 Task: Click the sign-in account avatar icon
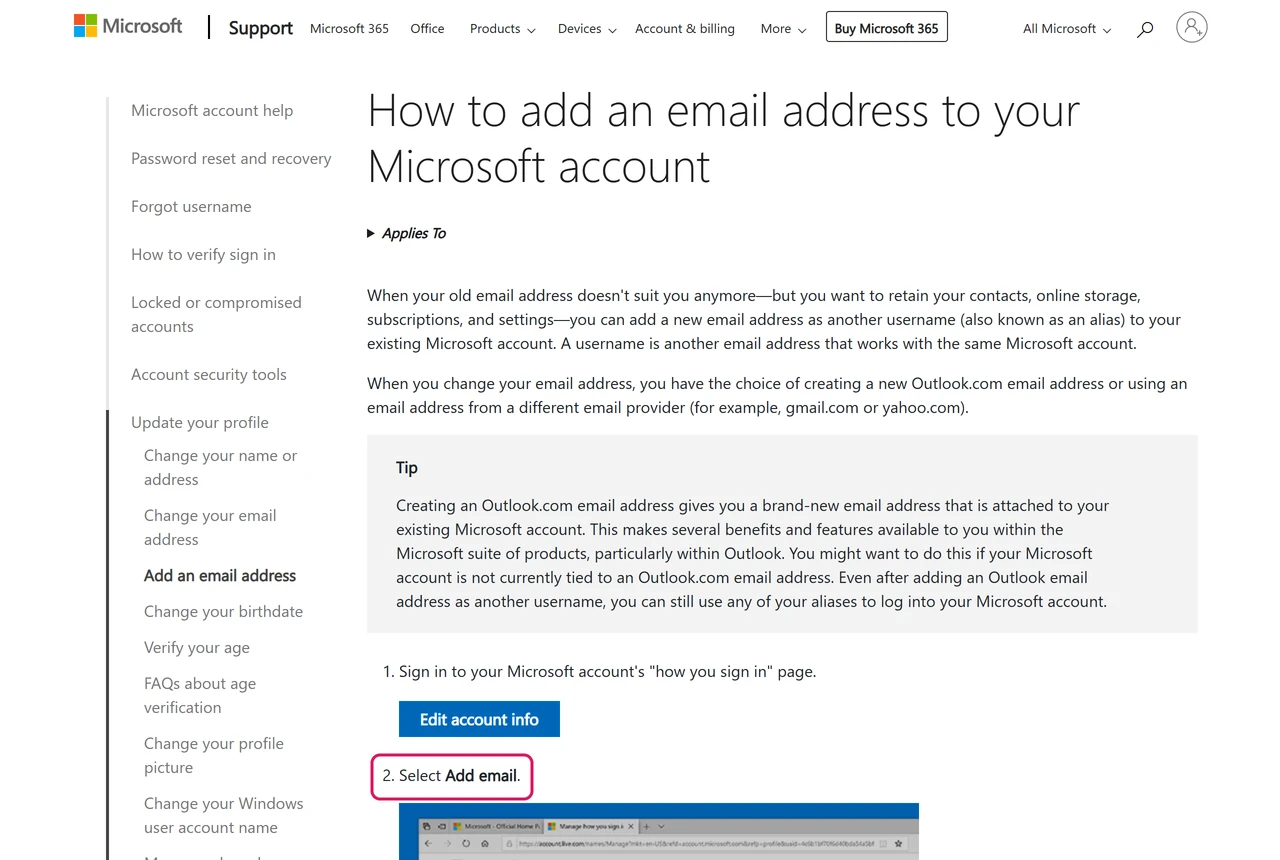[1191, 28]
